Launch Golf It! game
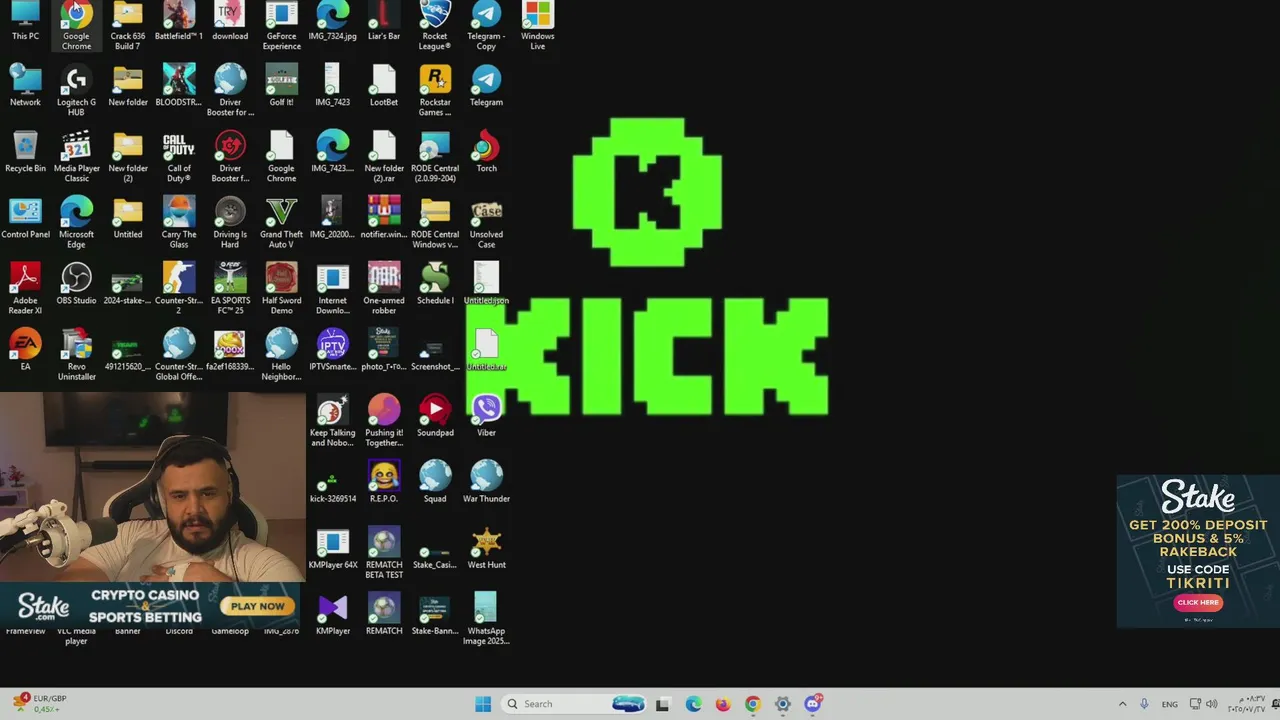The width and height of the screenshot is (1280, 720). [281, 86]
